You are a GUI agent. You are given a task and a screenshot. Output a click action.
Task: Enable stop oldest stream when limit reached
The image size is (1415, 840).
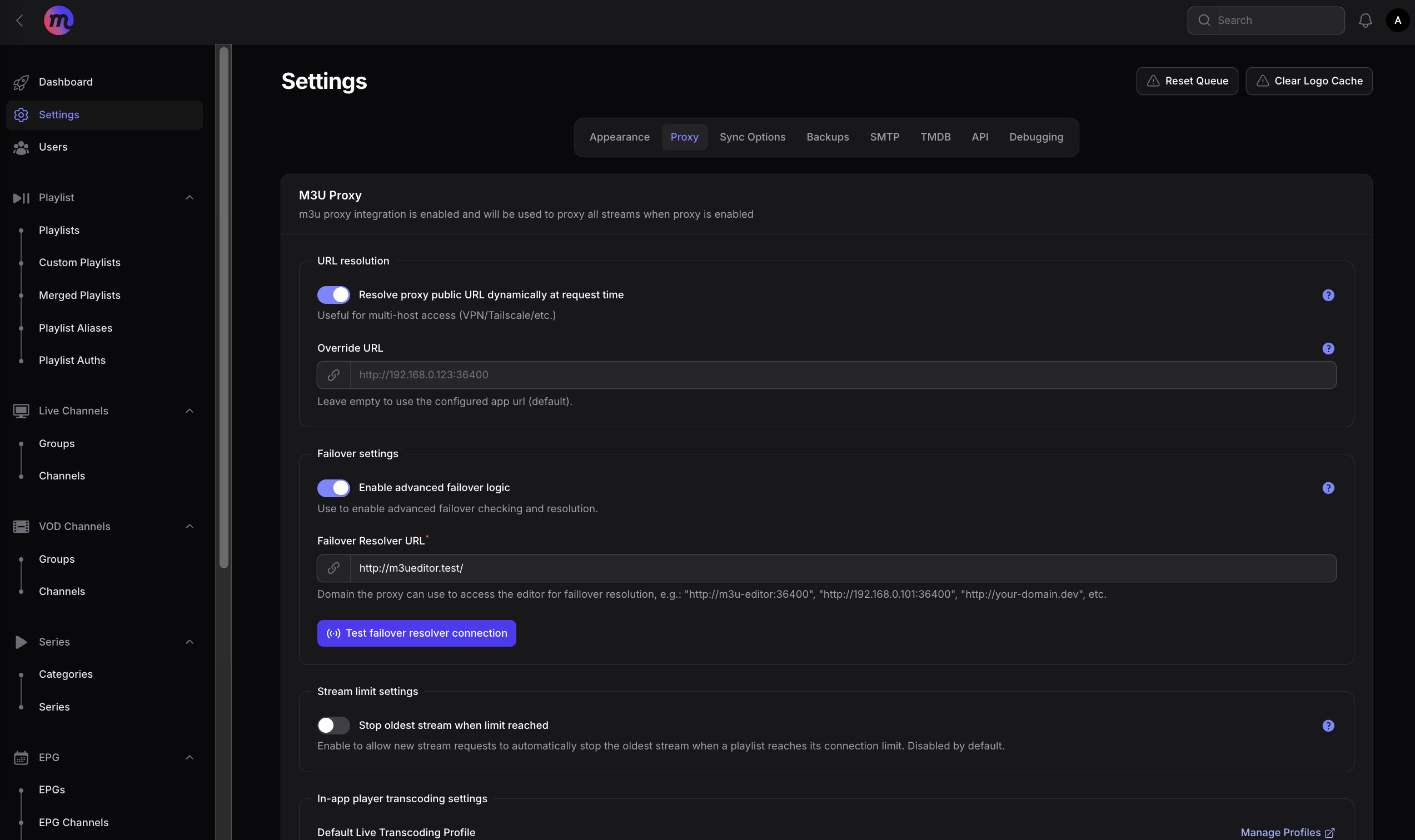click(333, 726)
